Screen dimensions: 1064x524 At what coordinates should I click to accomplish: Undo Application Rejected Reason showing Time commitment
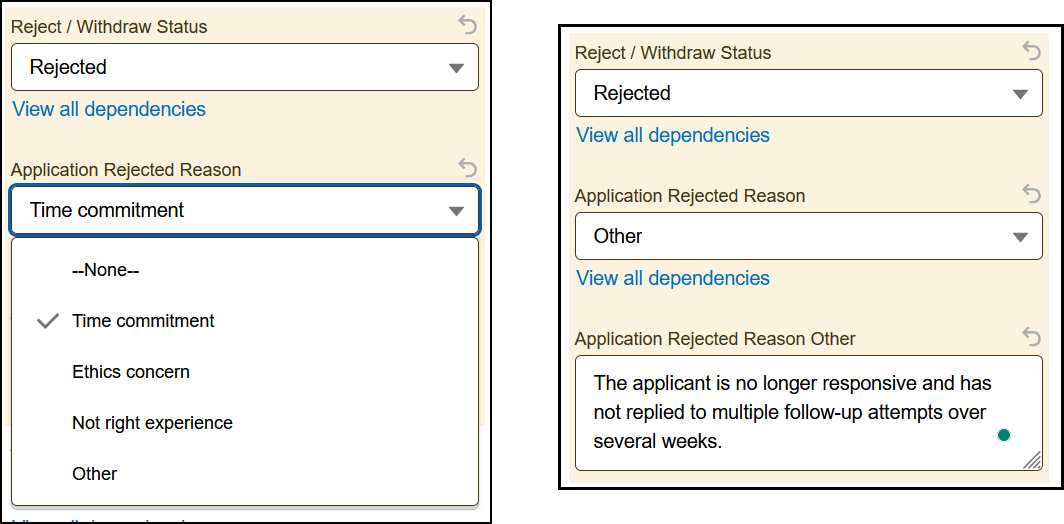468,168
